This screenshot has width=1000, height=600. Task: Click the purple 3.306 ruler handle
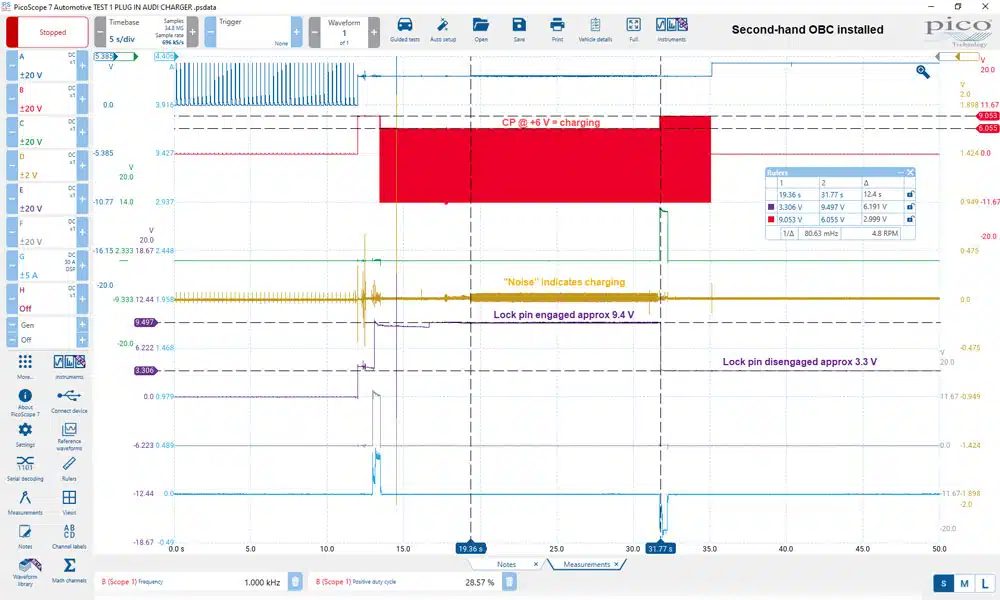[145, 370]
